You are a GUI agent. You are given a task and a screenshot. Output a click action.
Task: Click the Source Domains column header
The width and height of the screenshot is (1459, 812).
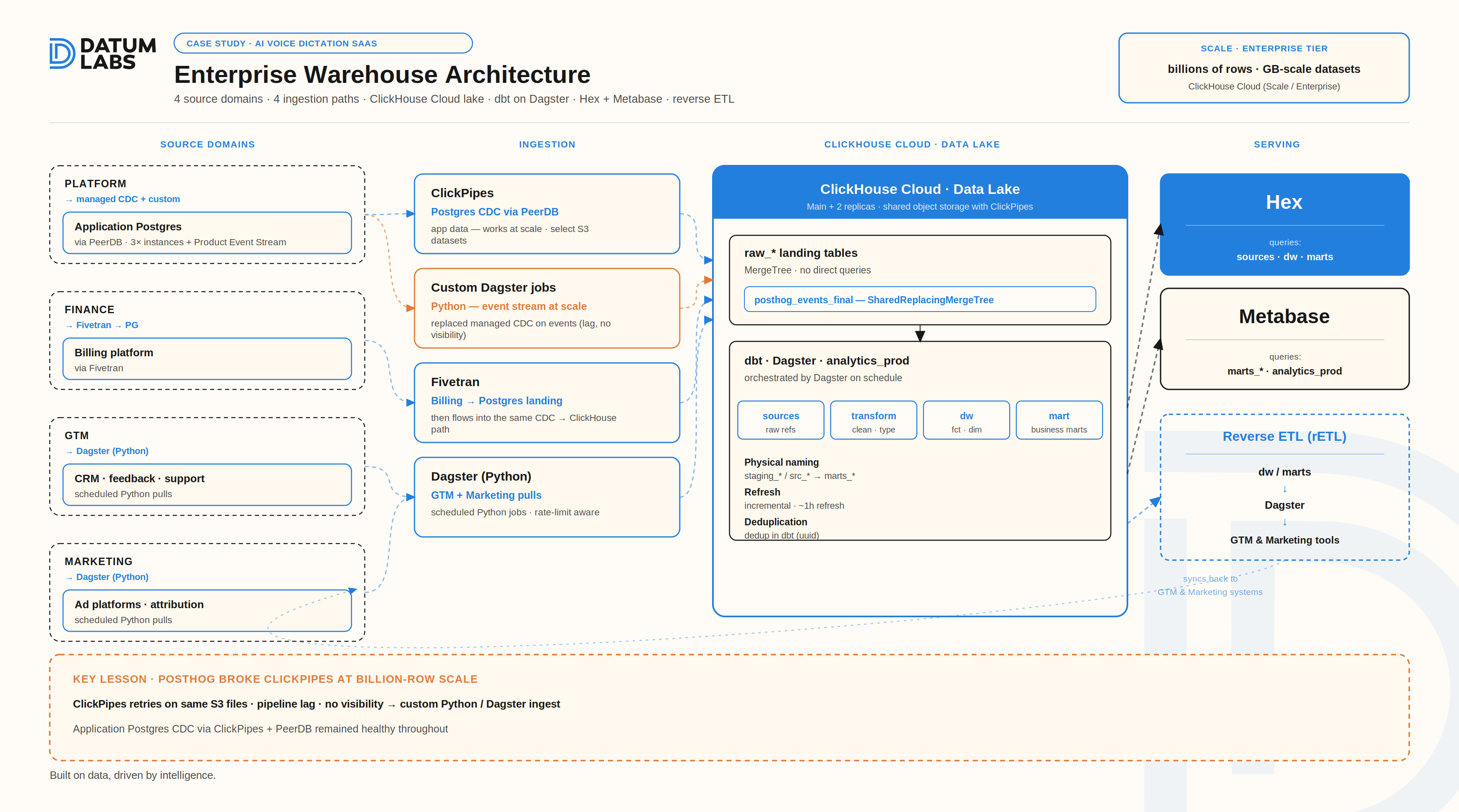click(x=207, y=145)
